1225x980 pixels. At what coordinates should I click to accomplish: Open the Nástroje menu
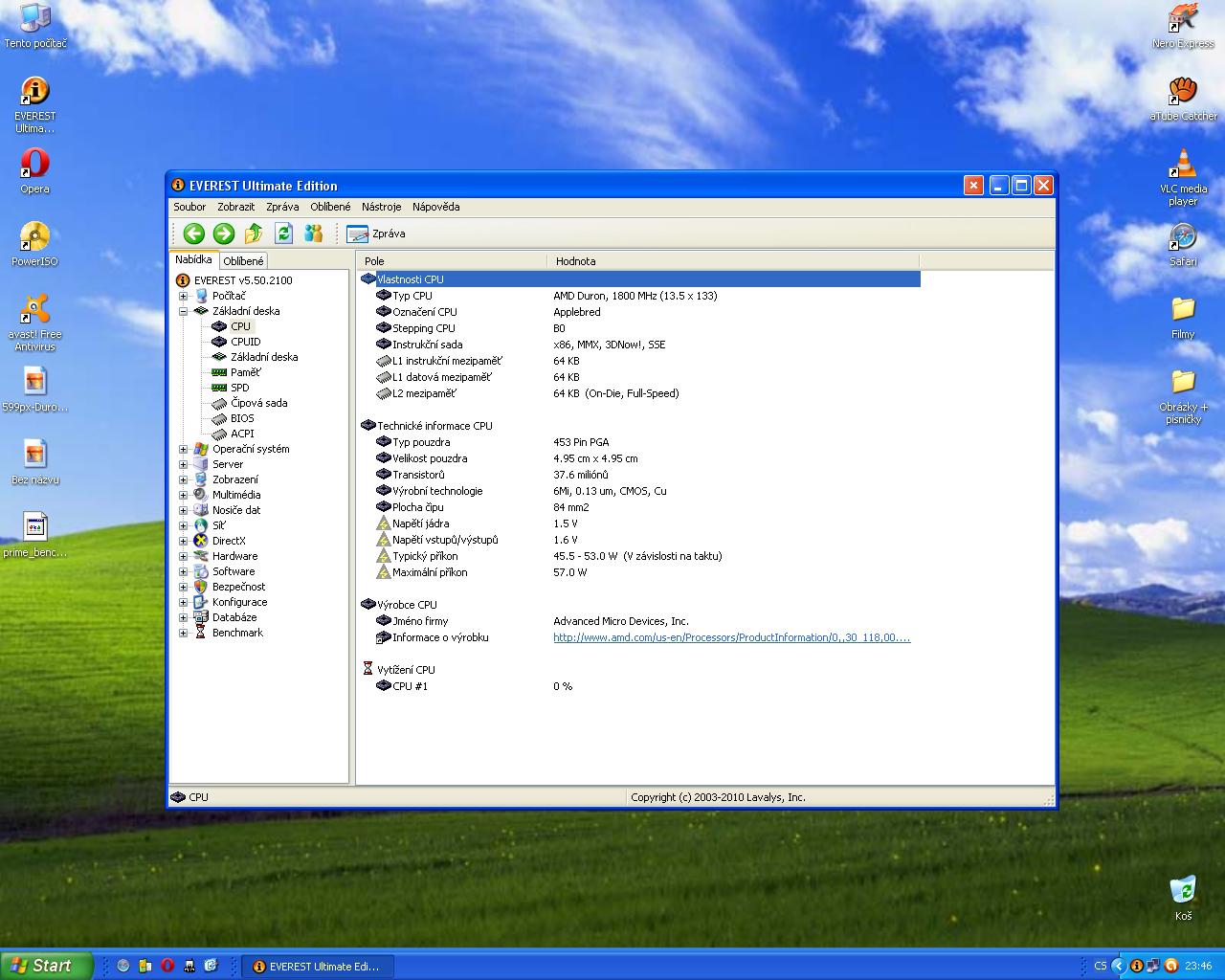[381, 207]
